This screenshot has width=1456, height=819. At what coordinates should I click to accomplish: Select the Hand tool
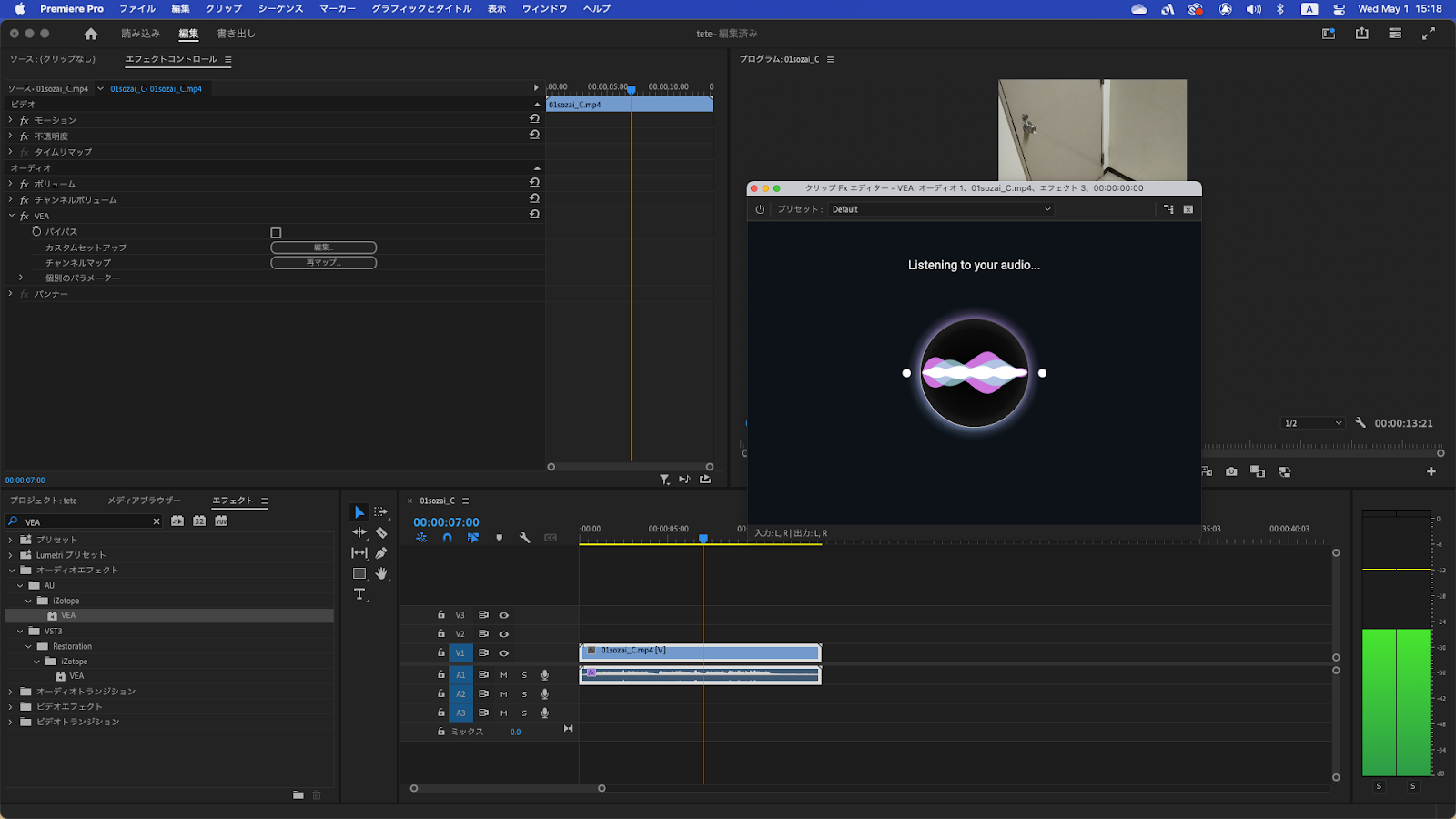pos(381,573)
